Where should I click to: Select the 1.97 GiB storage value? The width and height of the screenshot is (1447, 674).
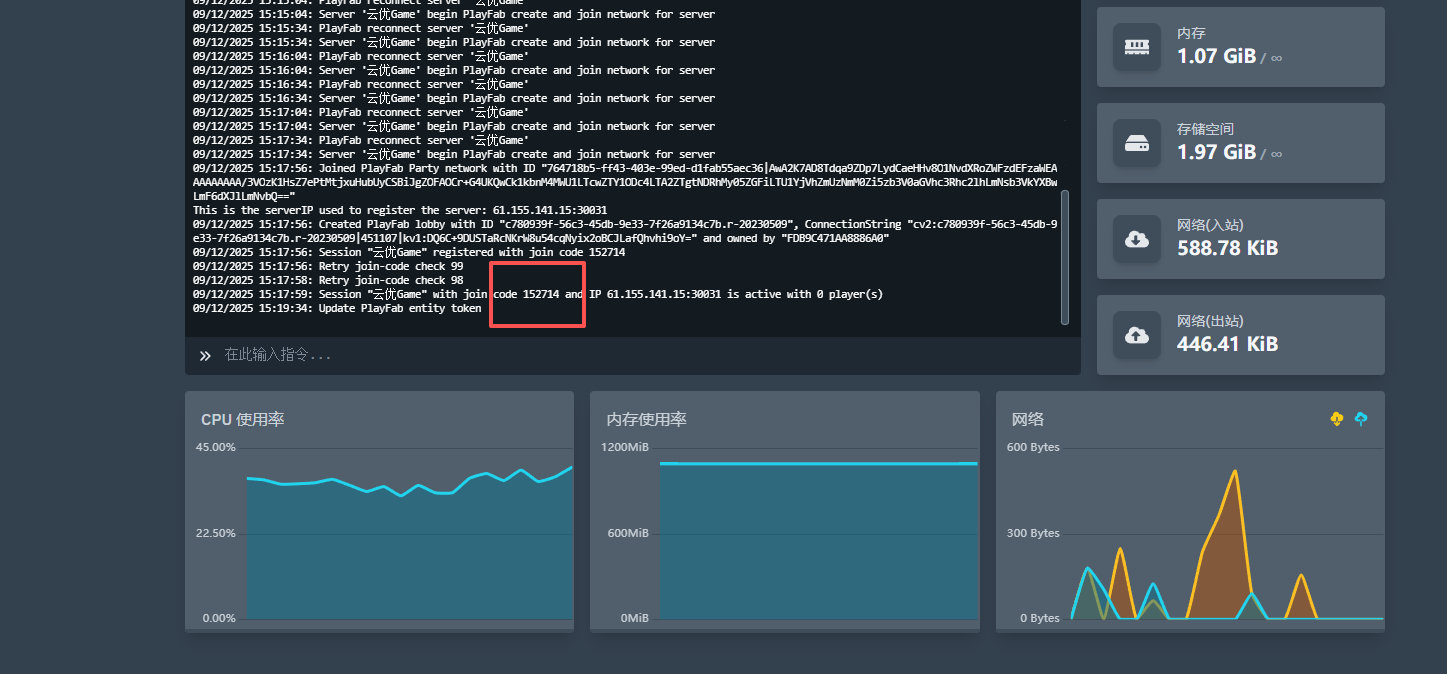[1216, 153]
